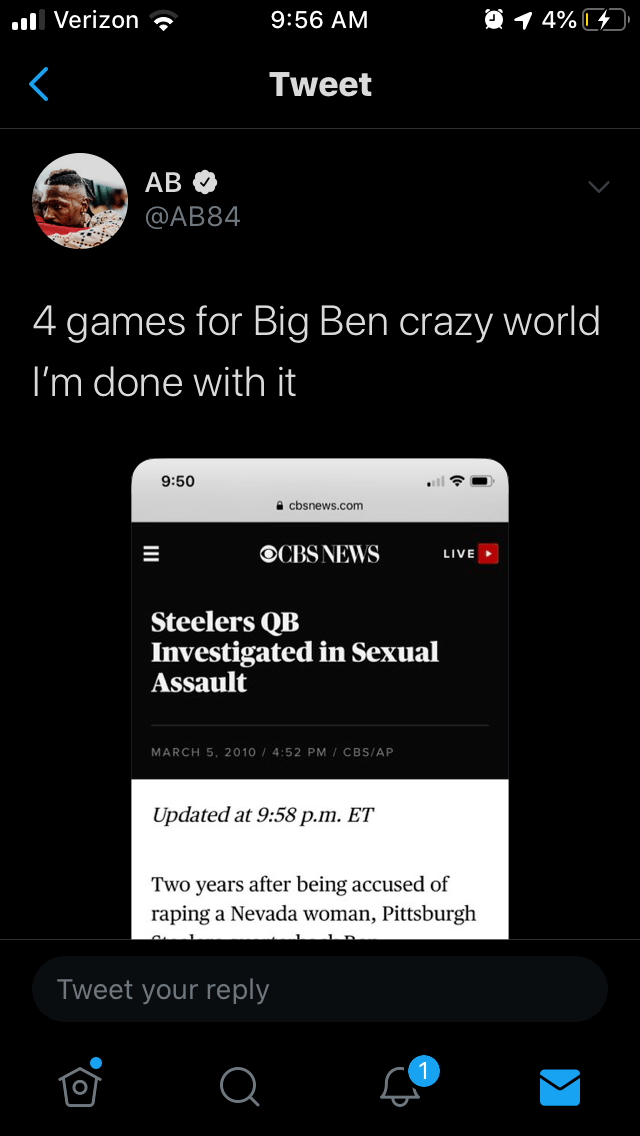Tap the verified badge next to AB

(205, 183)
